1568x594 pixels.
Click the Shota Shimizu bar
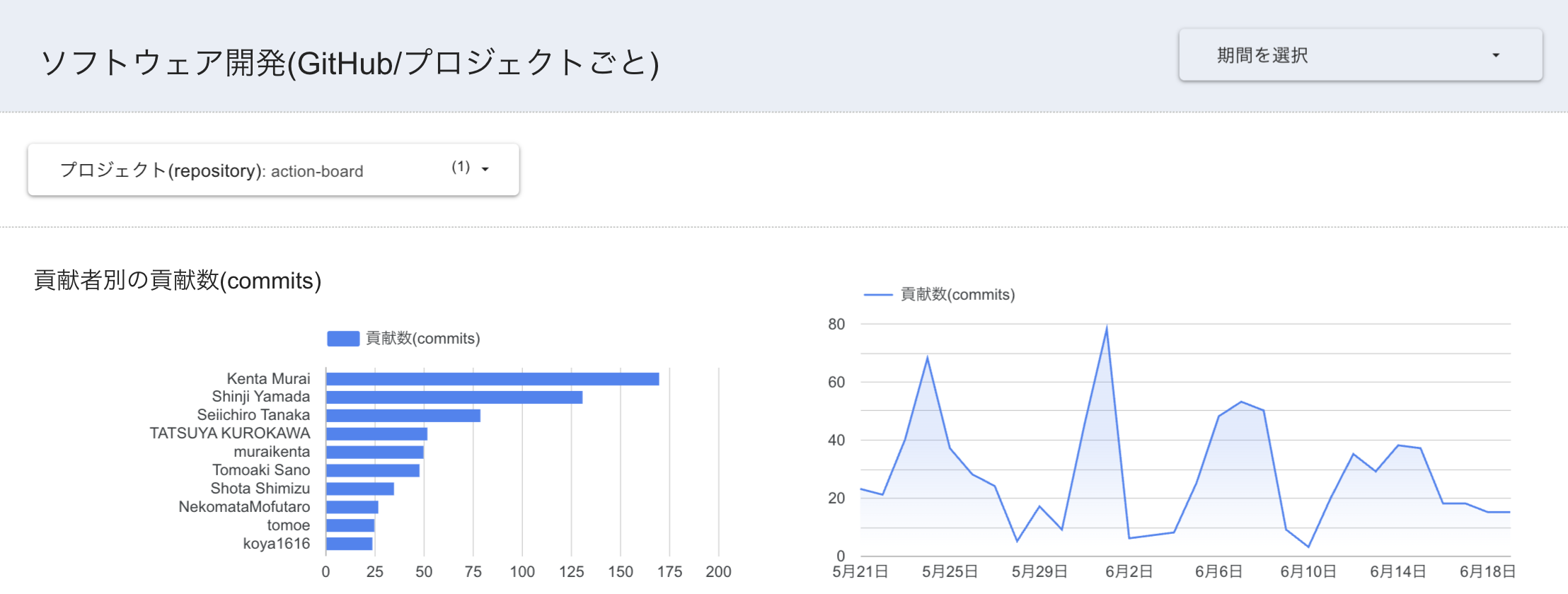360,489
